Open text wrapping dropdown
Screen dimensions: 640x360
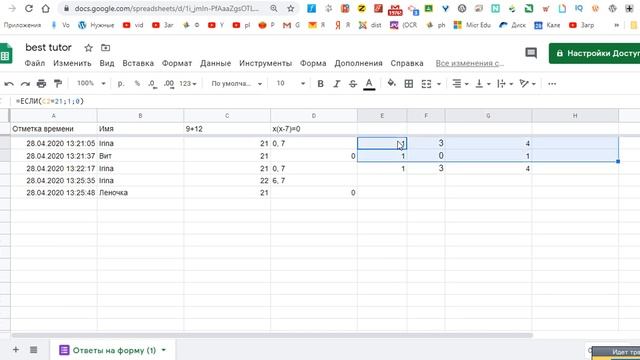pos(505,84)
